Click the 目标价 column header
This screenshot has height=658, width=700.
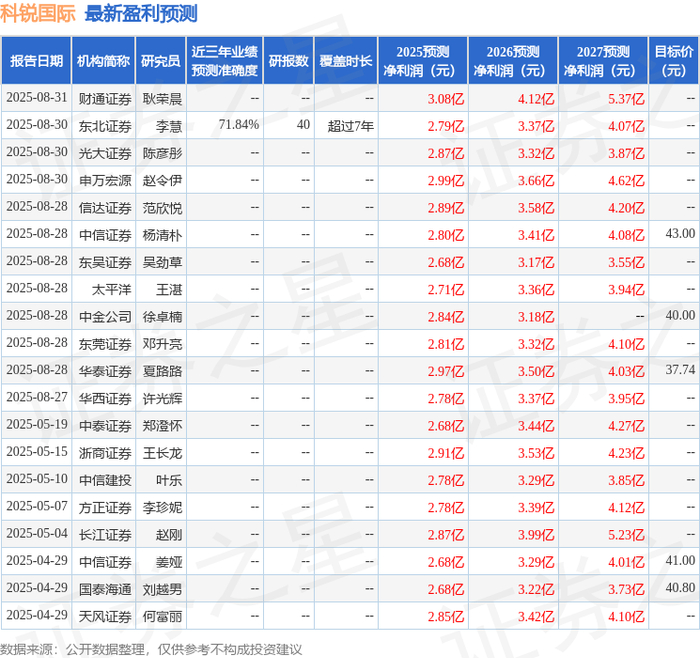(x=673, y=61)
